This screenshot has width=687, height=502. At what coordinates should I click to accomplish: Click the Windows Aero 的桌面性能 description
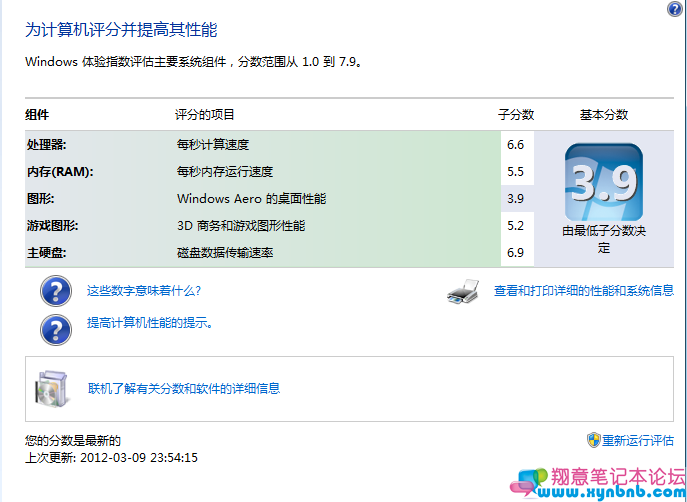click(x=251, y=199)
